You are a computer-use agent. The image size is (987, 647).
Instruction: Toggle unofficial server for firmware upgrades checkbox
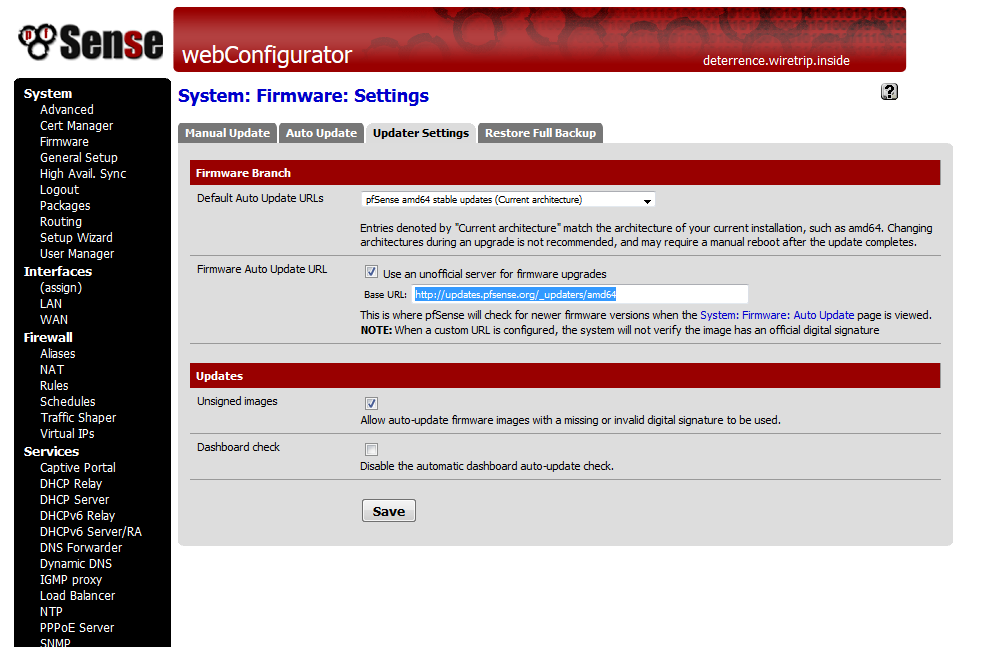click(371, 272)
